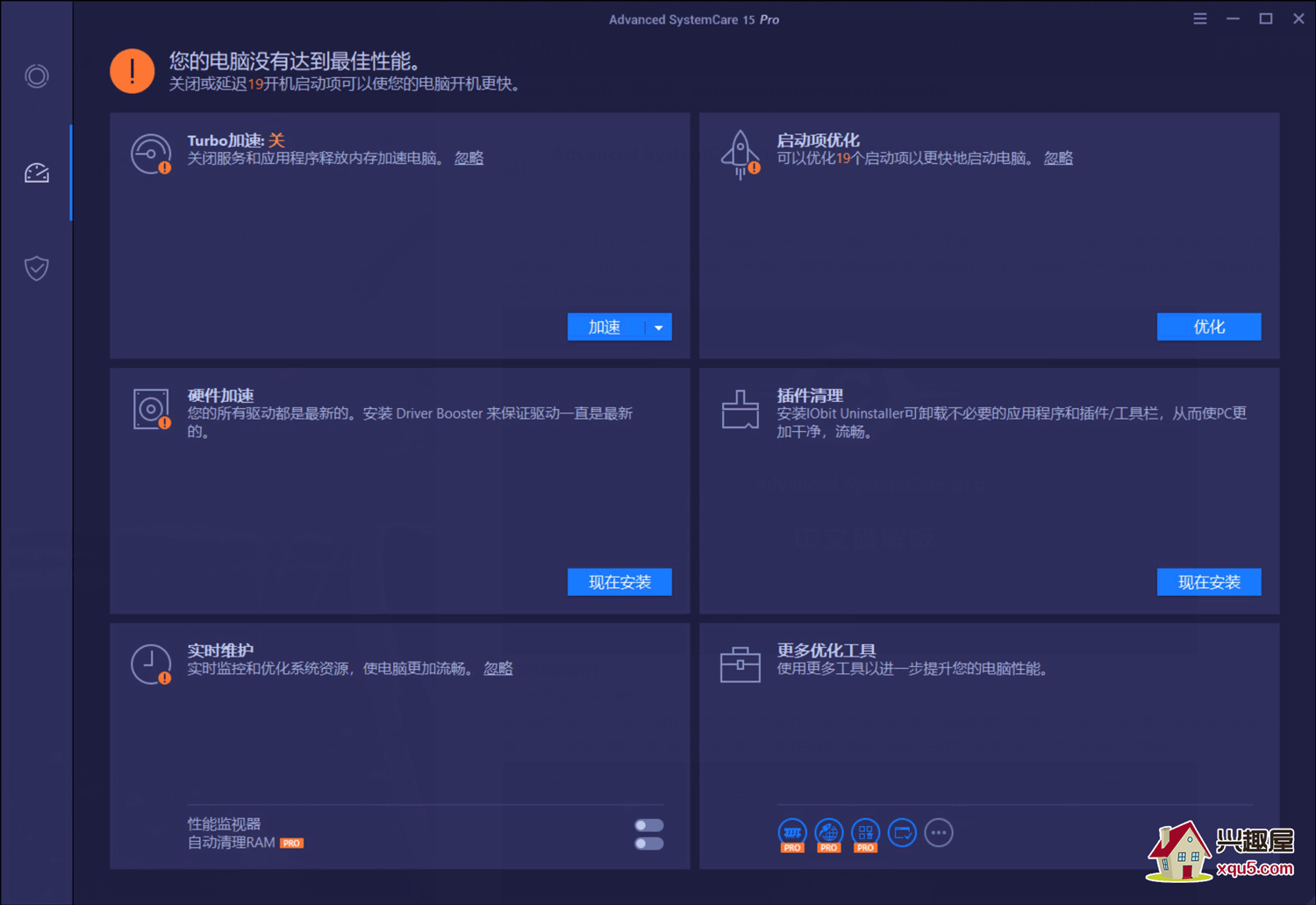Open the RAM cleaner PRO tool icon
This screenshot has height=905, width=1316.
point(792,835)
